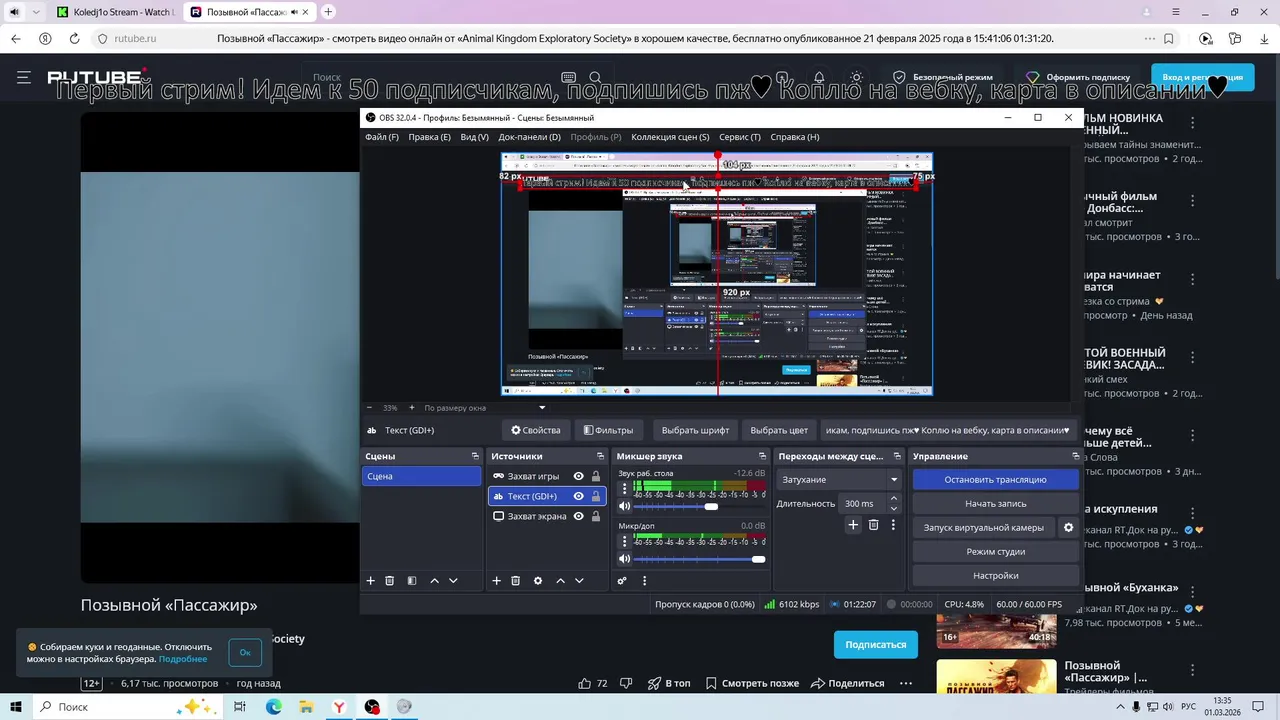Viewport: 1280px width, 720px height.
Task: Open Rutube notifications bell
Action: pyautogui.click(x=819, y=77)
